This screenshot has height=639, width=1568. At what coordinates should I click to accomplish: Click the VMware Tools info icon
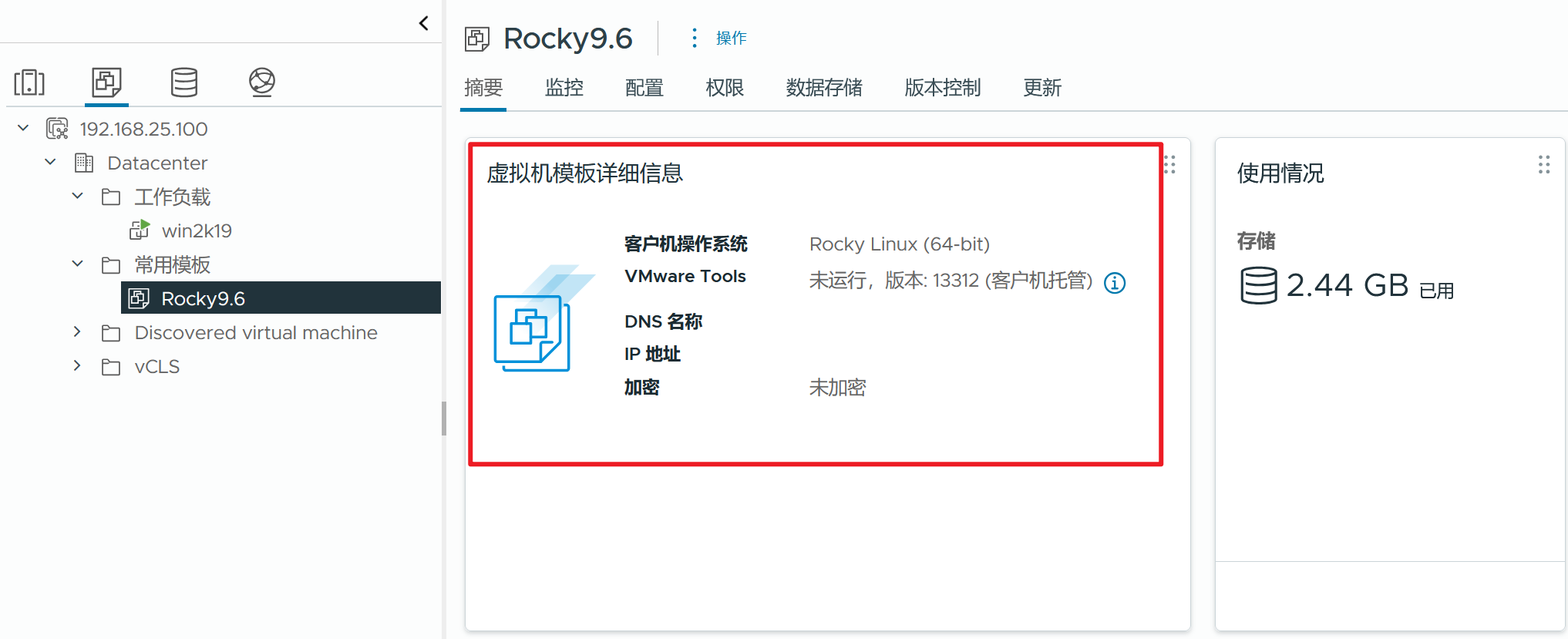tap(1115, 283)
